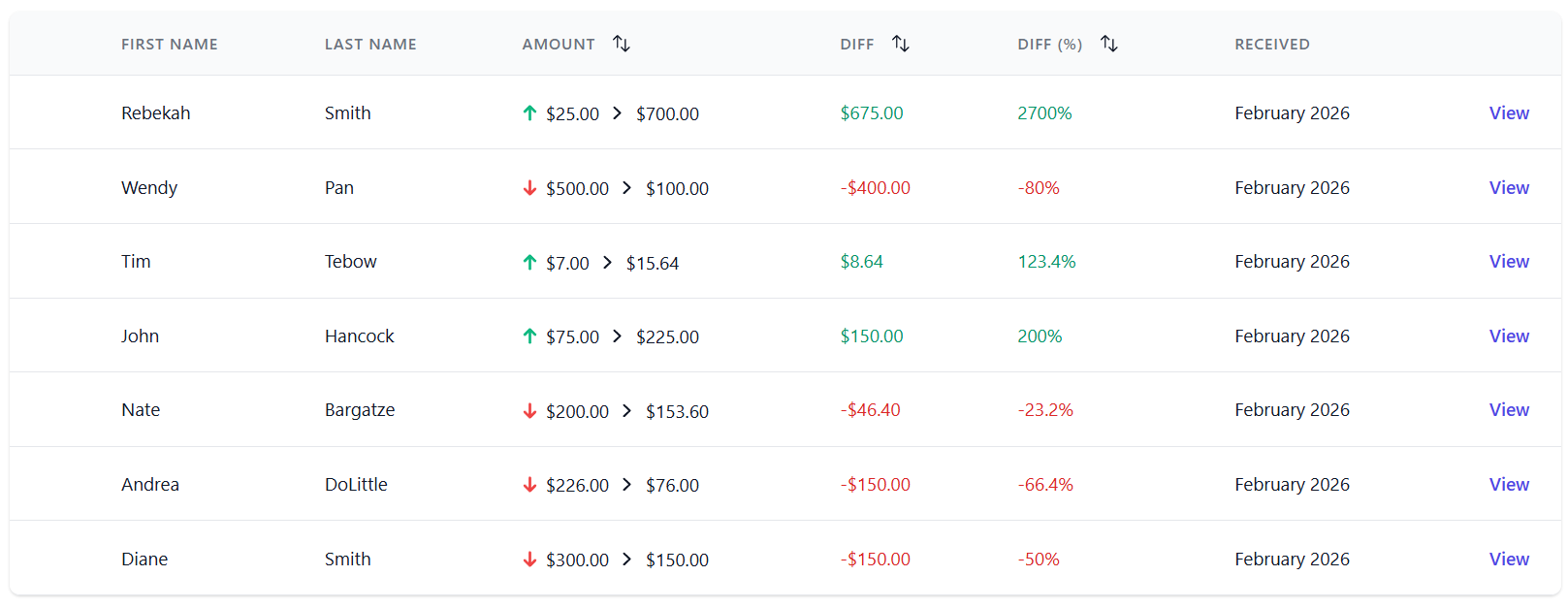Click the Amount column header label
Viewport: 1568px width, 608px height.
[559, 45]
